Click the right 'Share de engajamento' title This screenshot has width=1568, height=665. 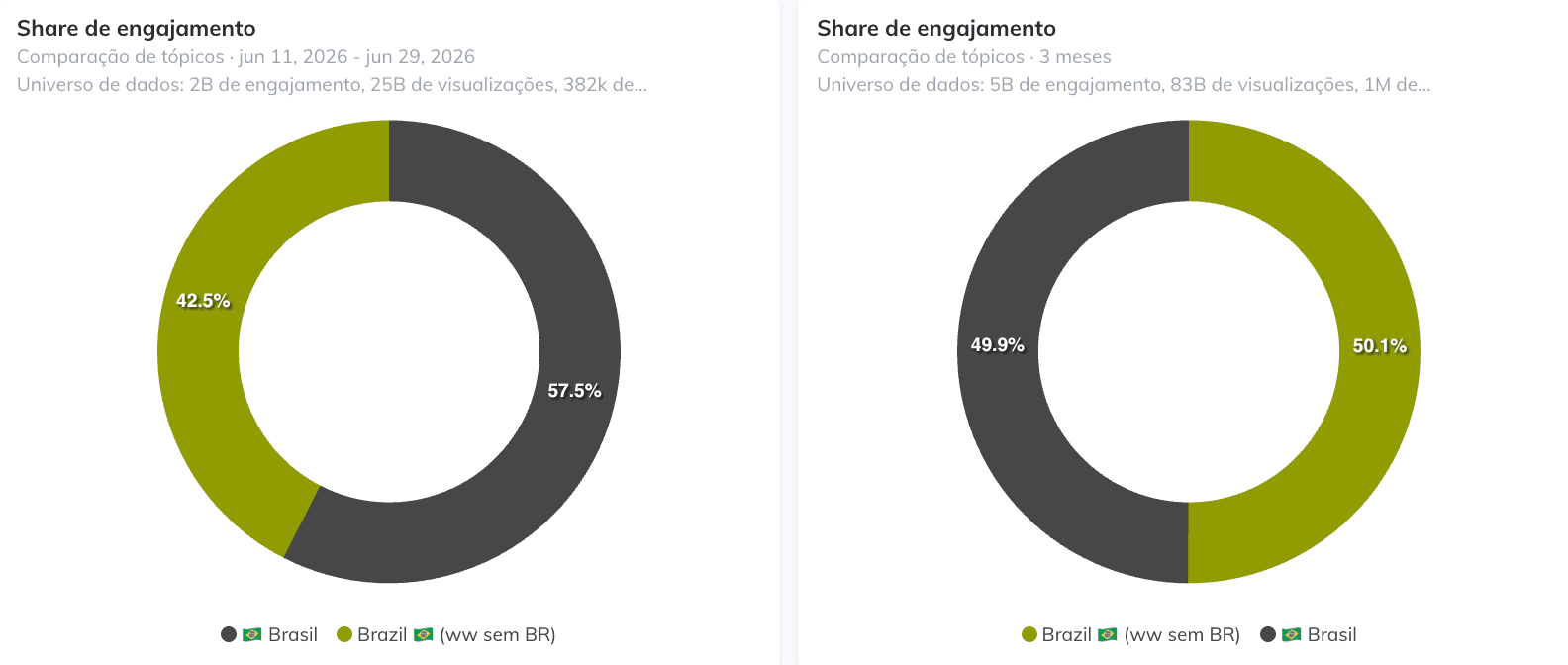point(936,29)
